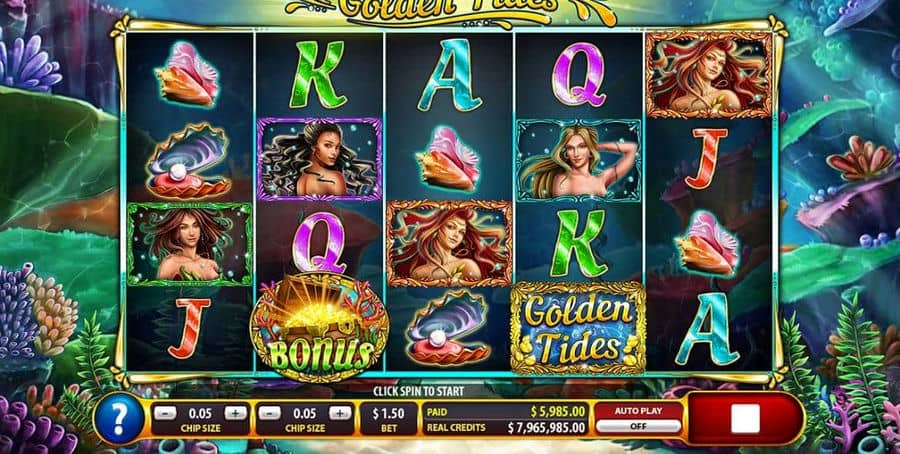Click the green-framed mermaid symbol
The height and width of the screenshot is (454, 900).
(x=189, y=244)
